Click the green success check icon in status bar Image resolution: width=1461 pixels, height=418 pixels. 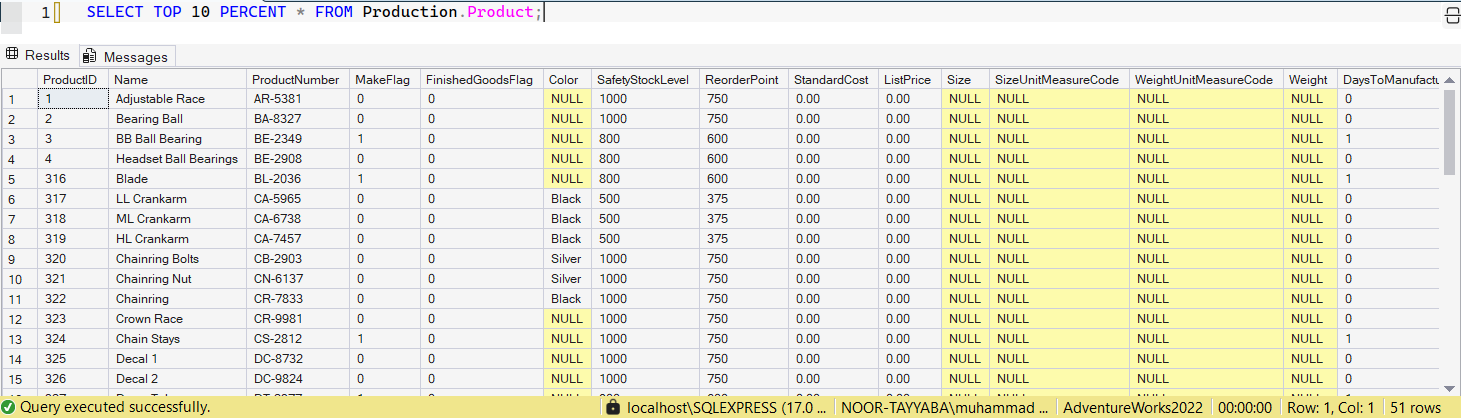pyautogui.click(x=9, y=408)
